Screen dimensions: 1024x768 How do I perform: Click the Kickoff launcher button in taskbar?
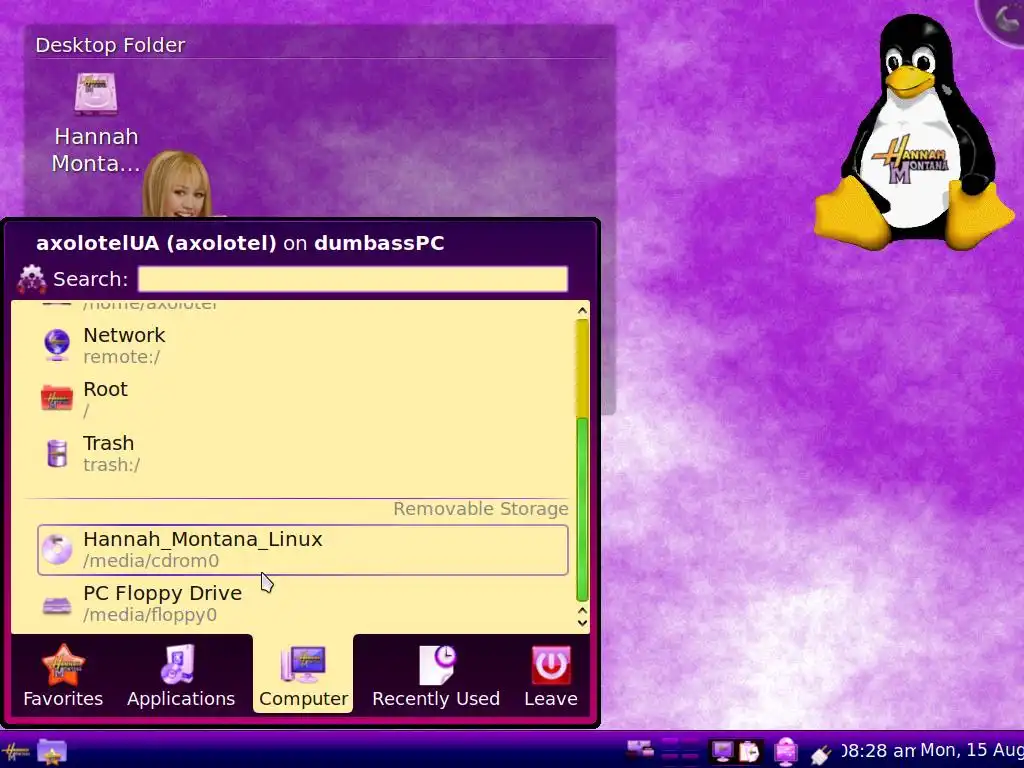(x=15, y=752)
